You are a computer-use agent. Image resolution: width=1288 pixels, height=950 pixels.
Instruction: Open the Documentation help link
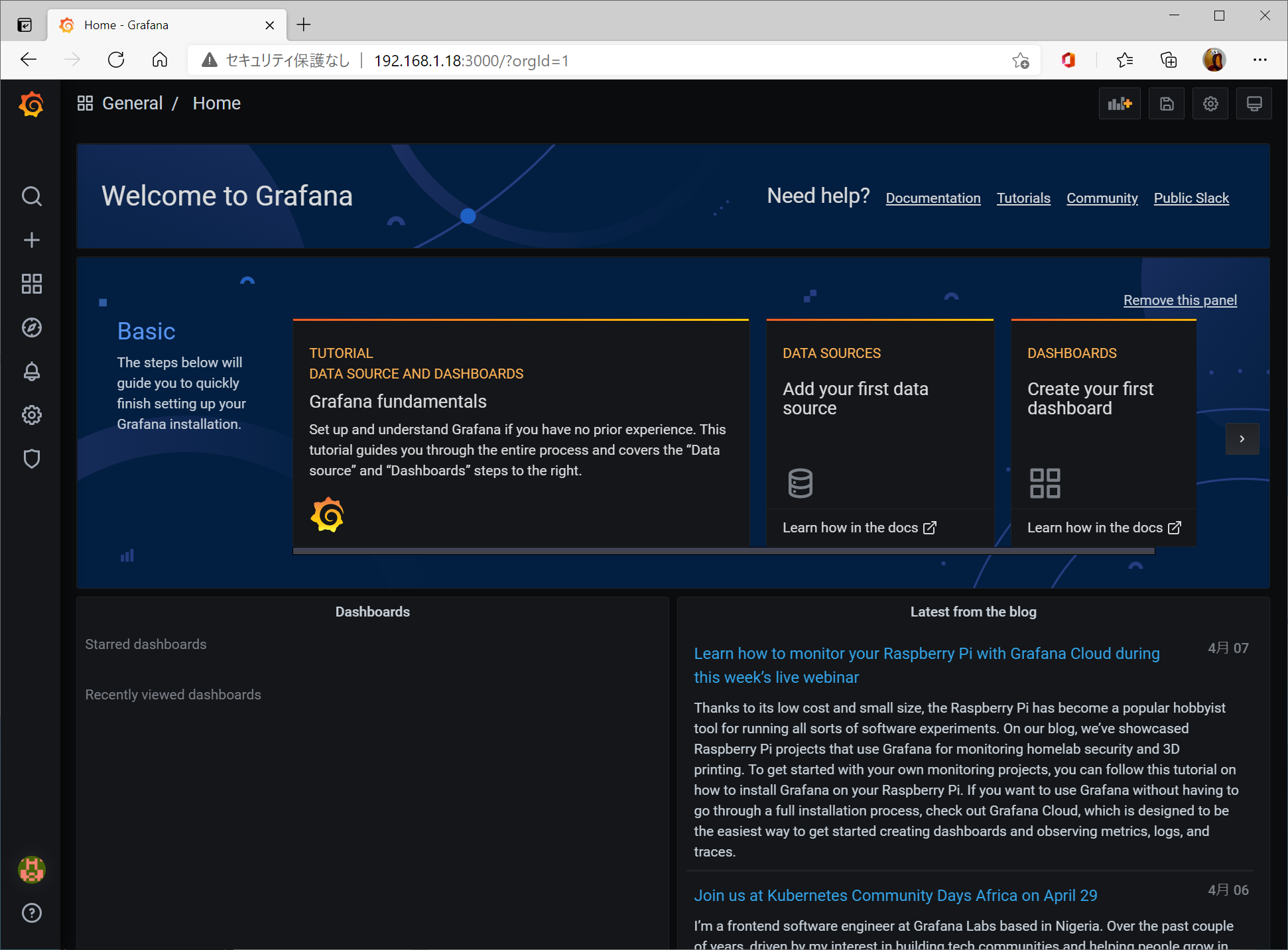pos(933,198)
